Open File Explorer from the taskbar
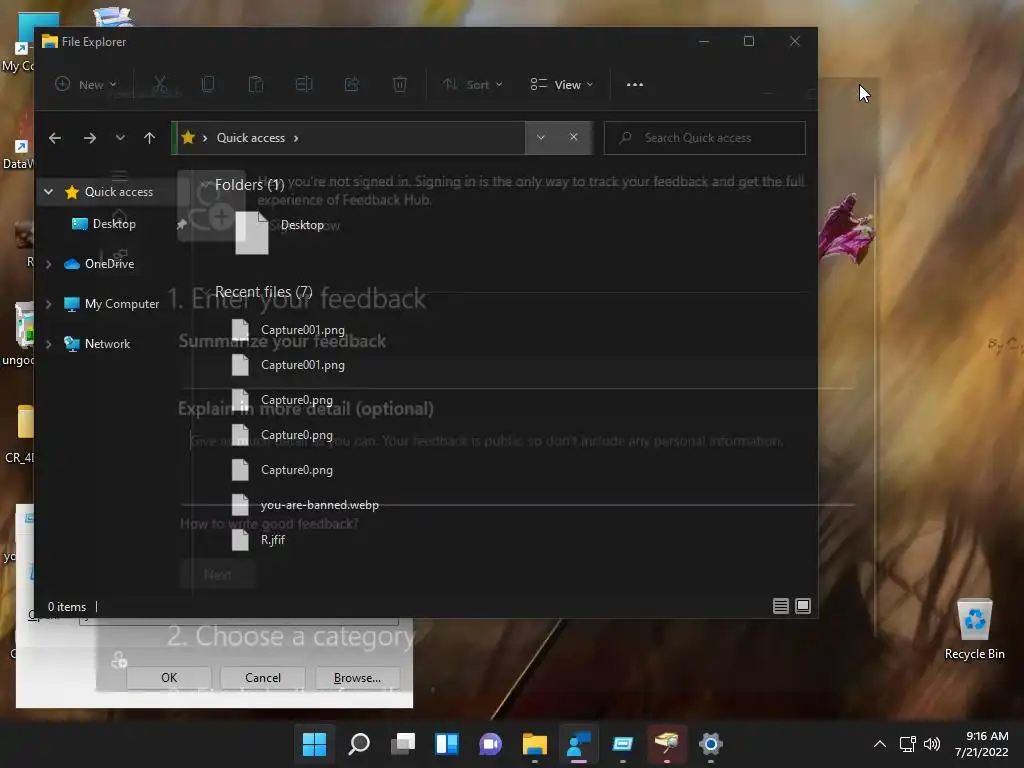The height and width of the screenshot is (768, 1024). (534, 744)
